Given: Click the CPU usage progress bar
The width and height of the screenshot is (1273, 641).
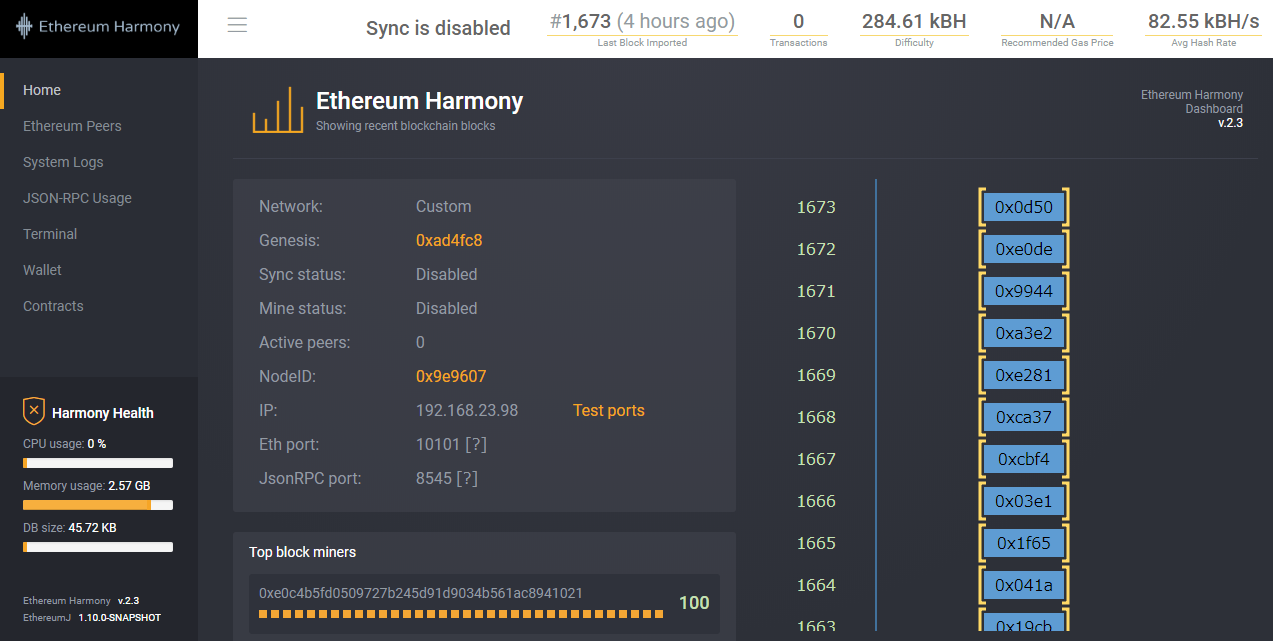Looking at the screenshot, I should pyautogui.click(x=98, y=463).
